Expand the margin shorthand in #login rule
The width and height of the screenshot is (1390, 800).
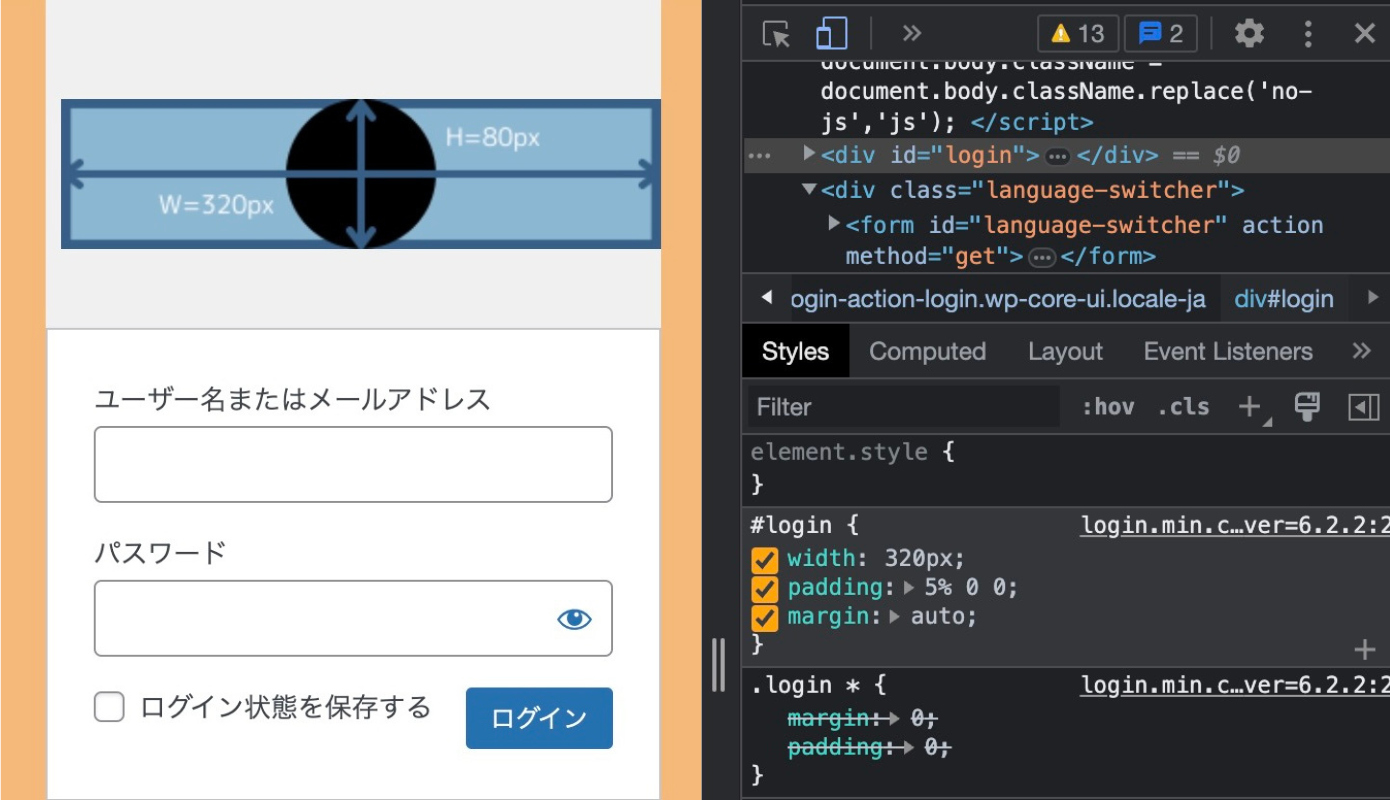coord(896,617)
